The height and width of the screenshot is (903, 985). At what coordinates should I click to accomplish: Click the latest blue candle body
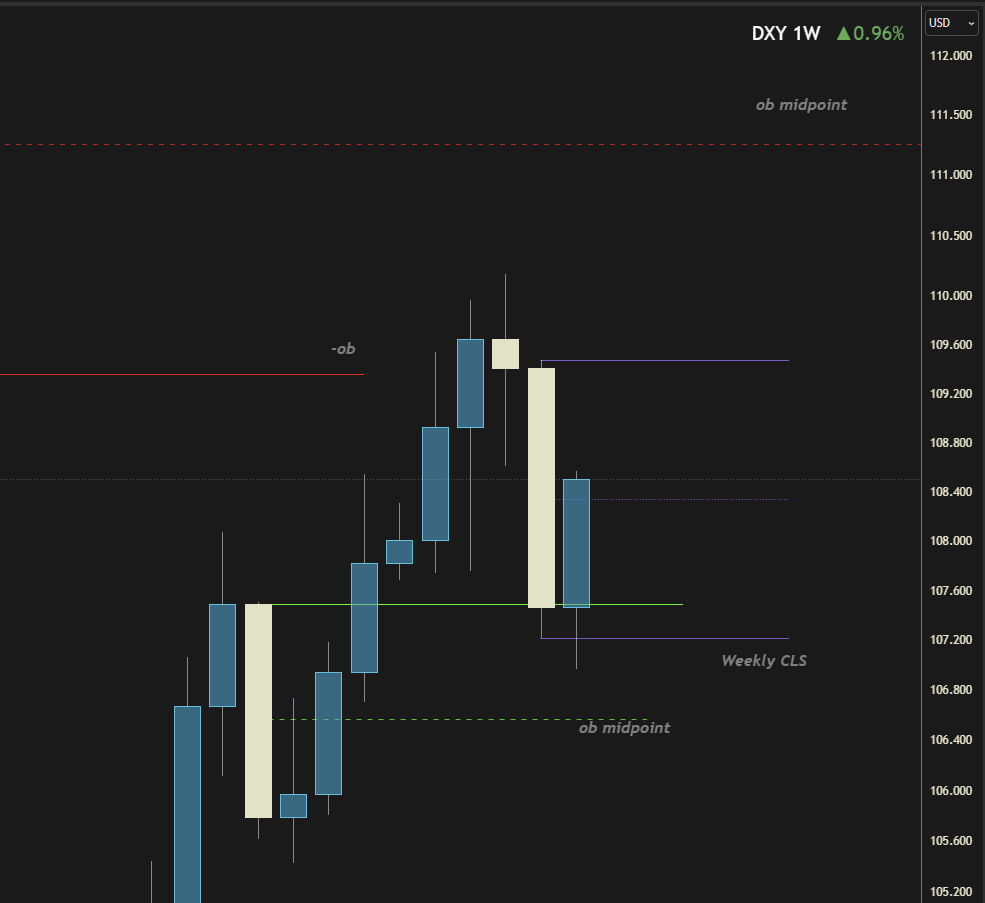(x=577, y=544)
